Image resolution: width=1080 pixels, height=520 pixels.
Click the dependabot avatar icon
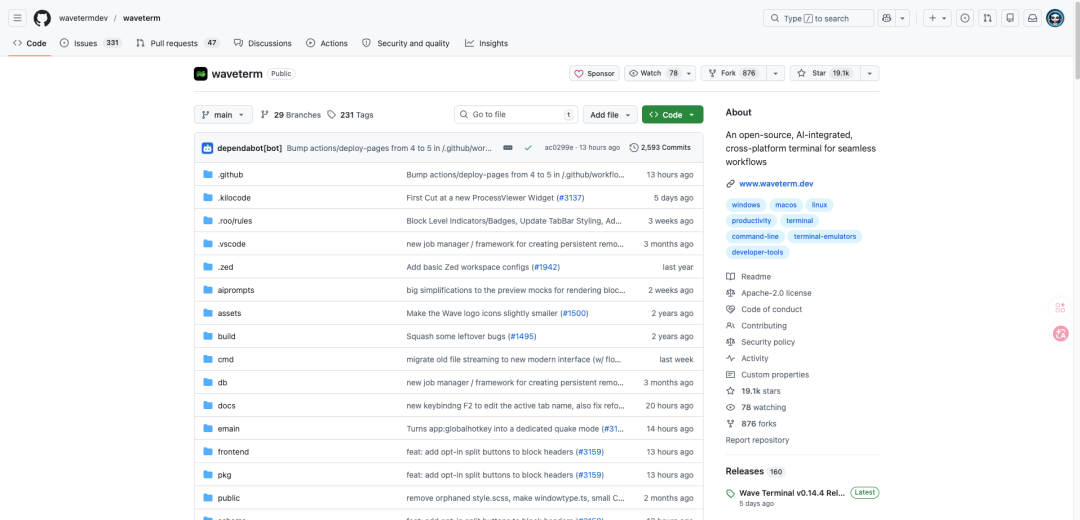click(x=207, y=147)
